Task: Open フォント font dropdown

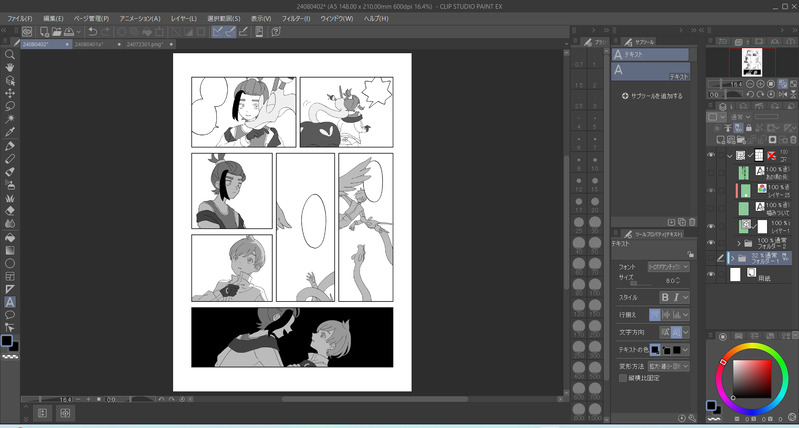Action: 668,266
